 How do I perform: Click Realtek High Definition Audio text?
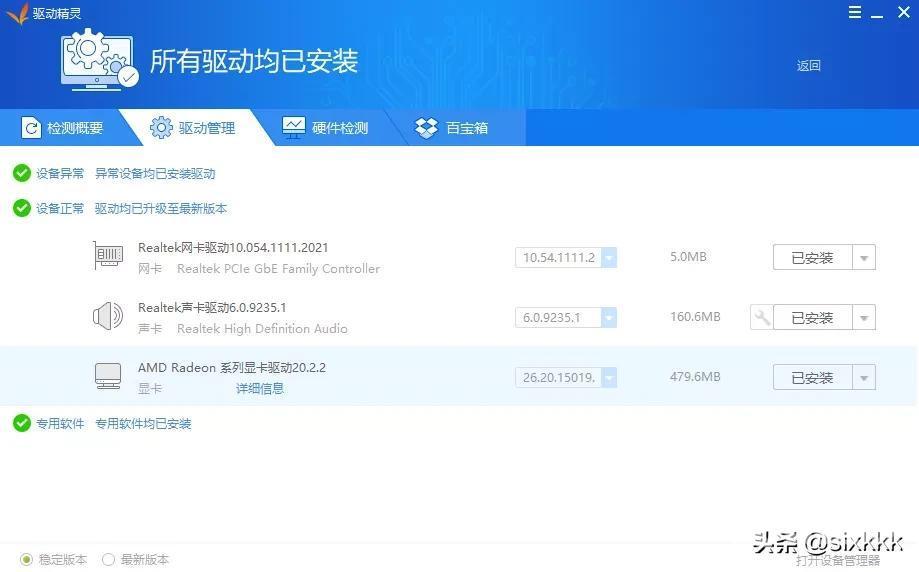point(262,329)
